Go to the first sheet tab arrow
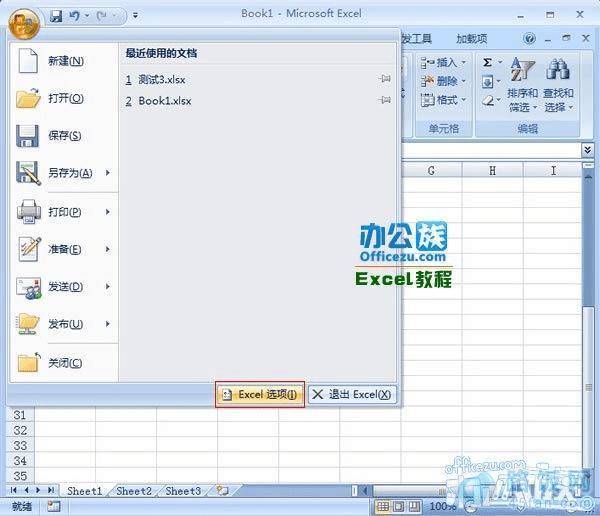This screenshot has height=516, width=600. [14, 490]
